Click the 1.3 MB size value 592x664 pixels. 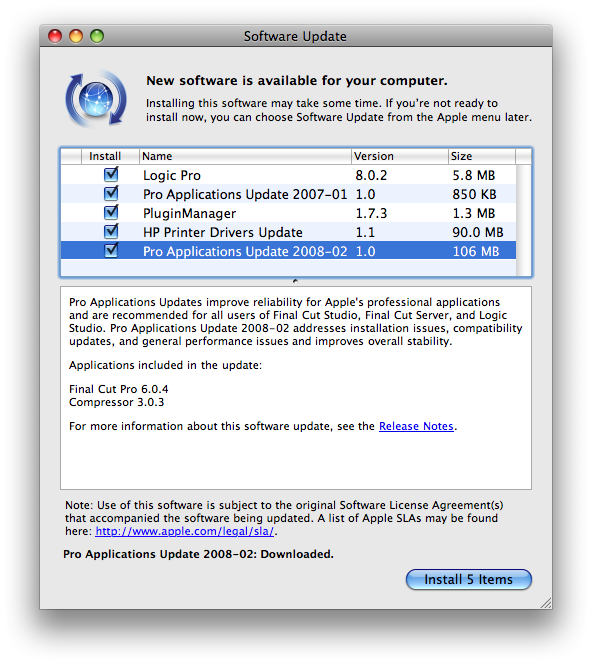(473, 213)
